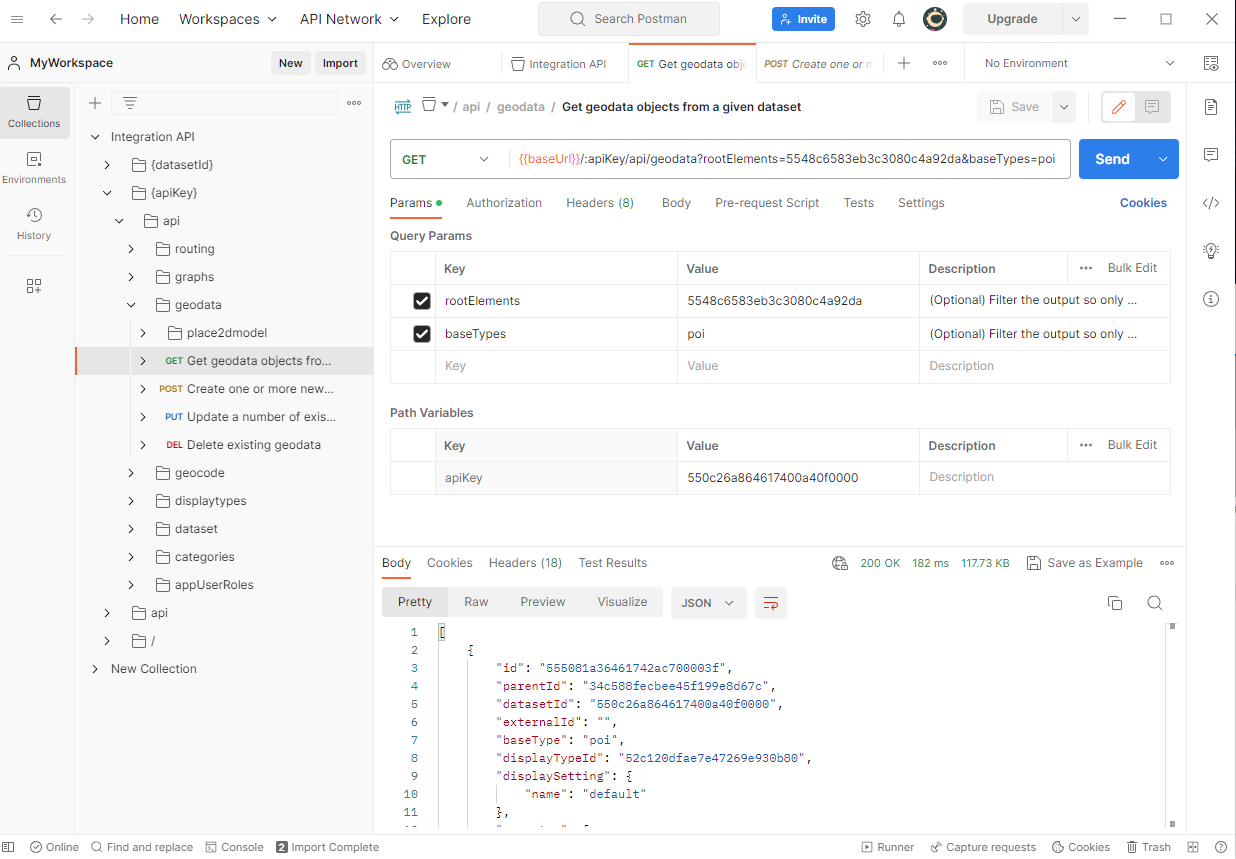Image resolution: width=1236 pixels, height=859 pixels.
Task: Copy the response body to clipboard
Action: click(1115, 603)
